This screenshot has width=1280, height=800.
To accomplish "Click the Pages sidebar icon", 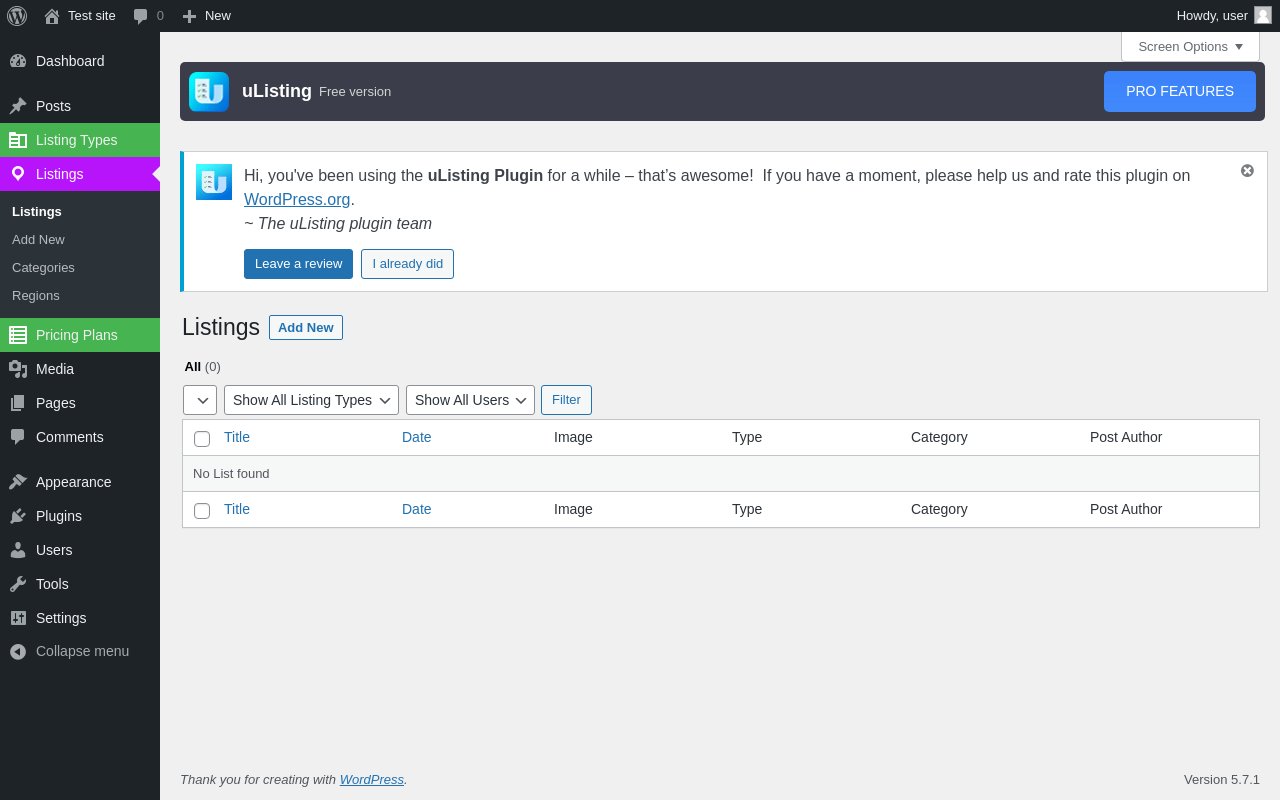I will (x=18, y=403).
